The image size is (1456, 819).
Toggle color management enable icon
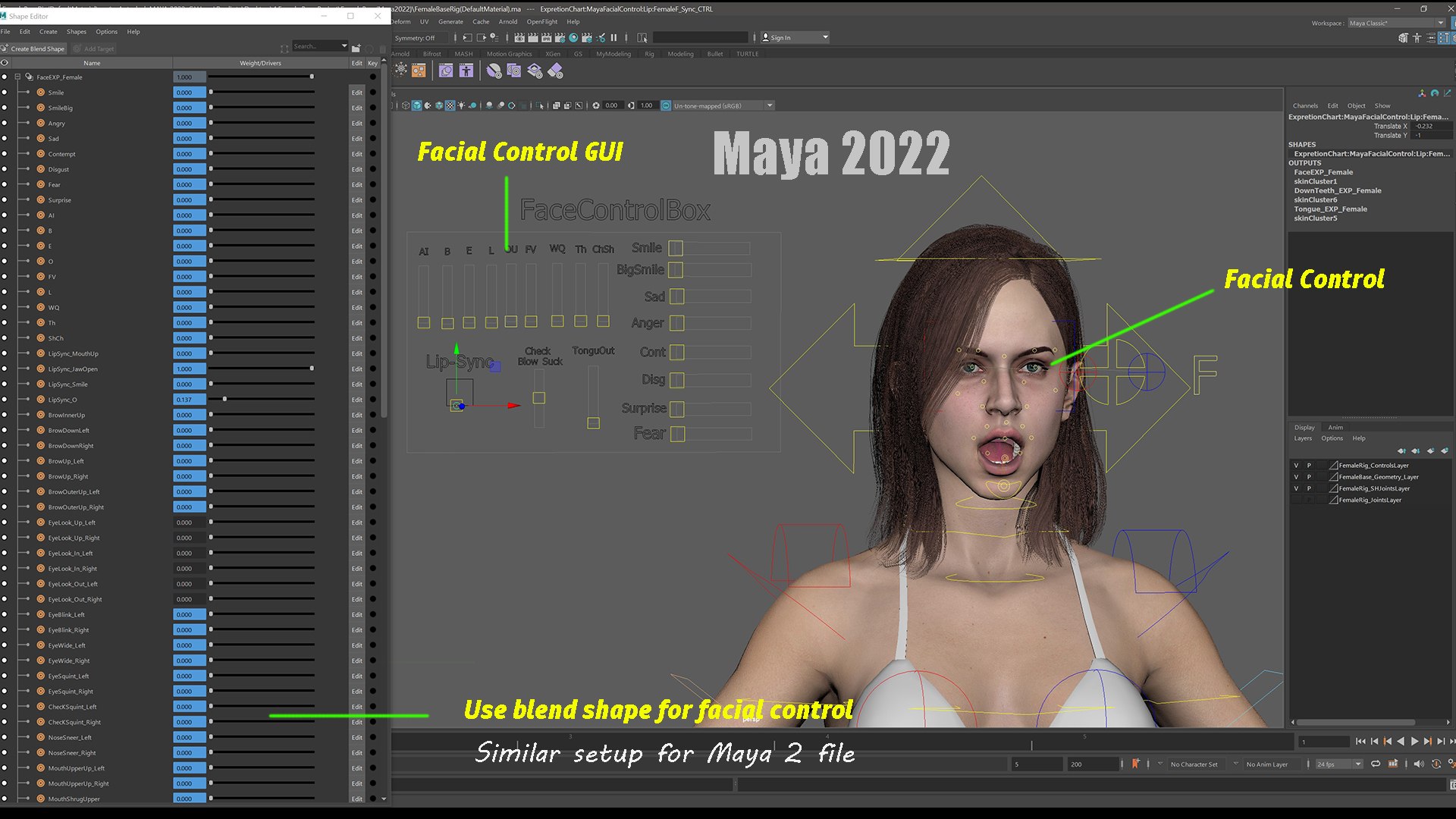tap(666, 105)
